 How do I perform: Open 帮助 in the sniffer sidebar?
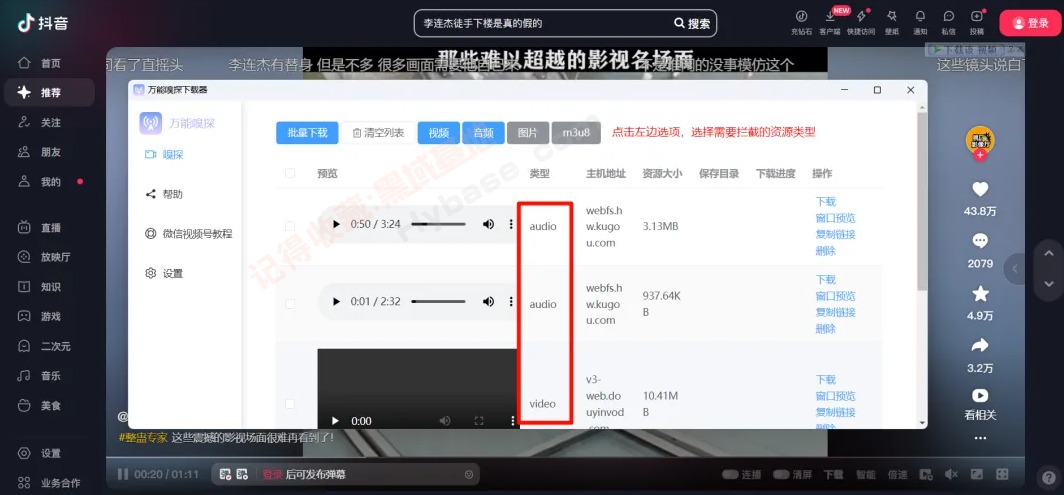164,194
